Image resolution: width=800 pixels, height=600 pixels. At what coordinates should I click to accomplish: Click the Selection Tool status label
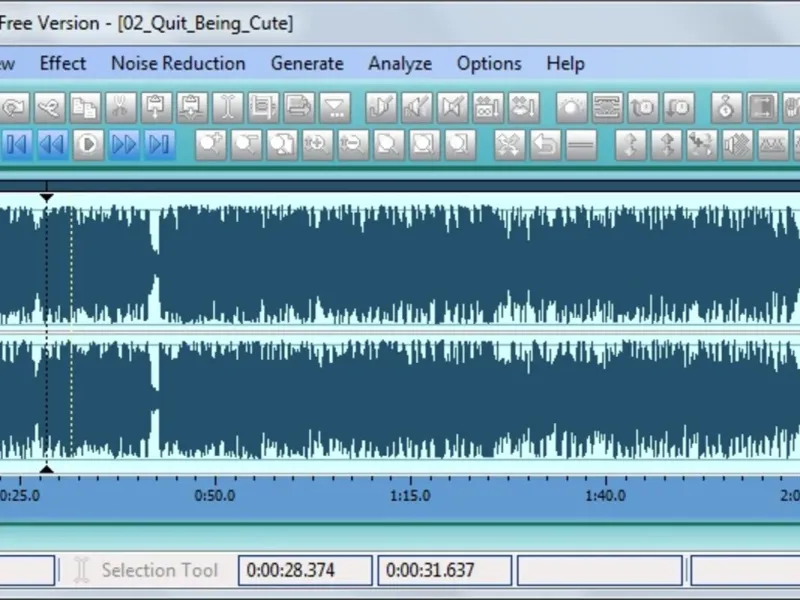click(159, 570)
